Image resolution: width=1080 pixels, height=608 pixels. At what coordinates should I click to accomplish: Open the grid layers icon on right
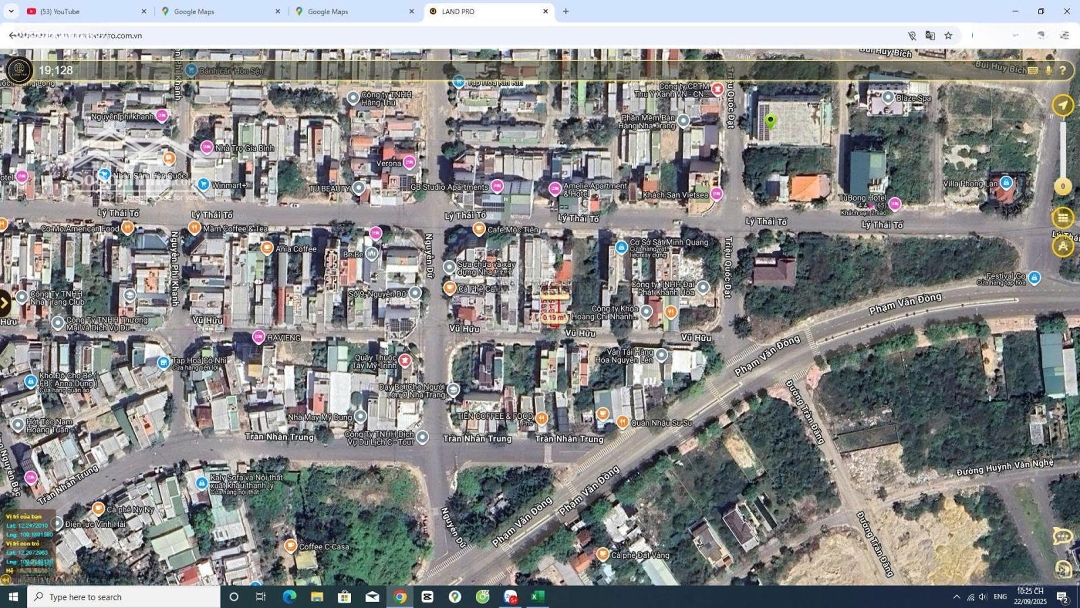click(x=1063, y=217)
